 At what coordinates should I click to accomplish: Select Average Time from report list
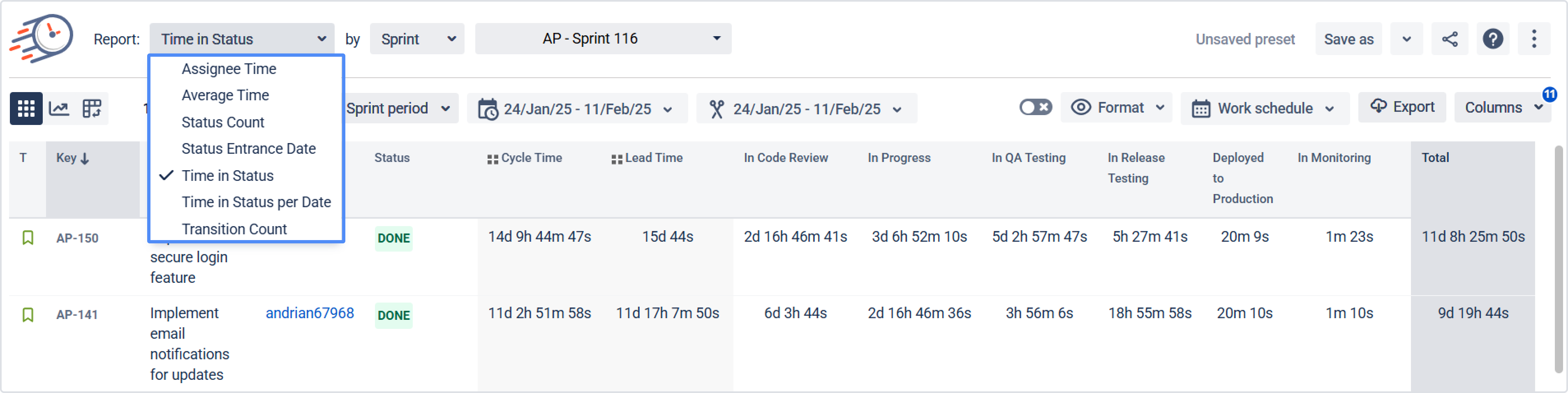click(225, 95)
